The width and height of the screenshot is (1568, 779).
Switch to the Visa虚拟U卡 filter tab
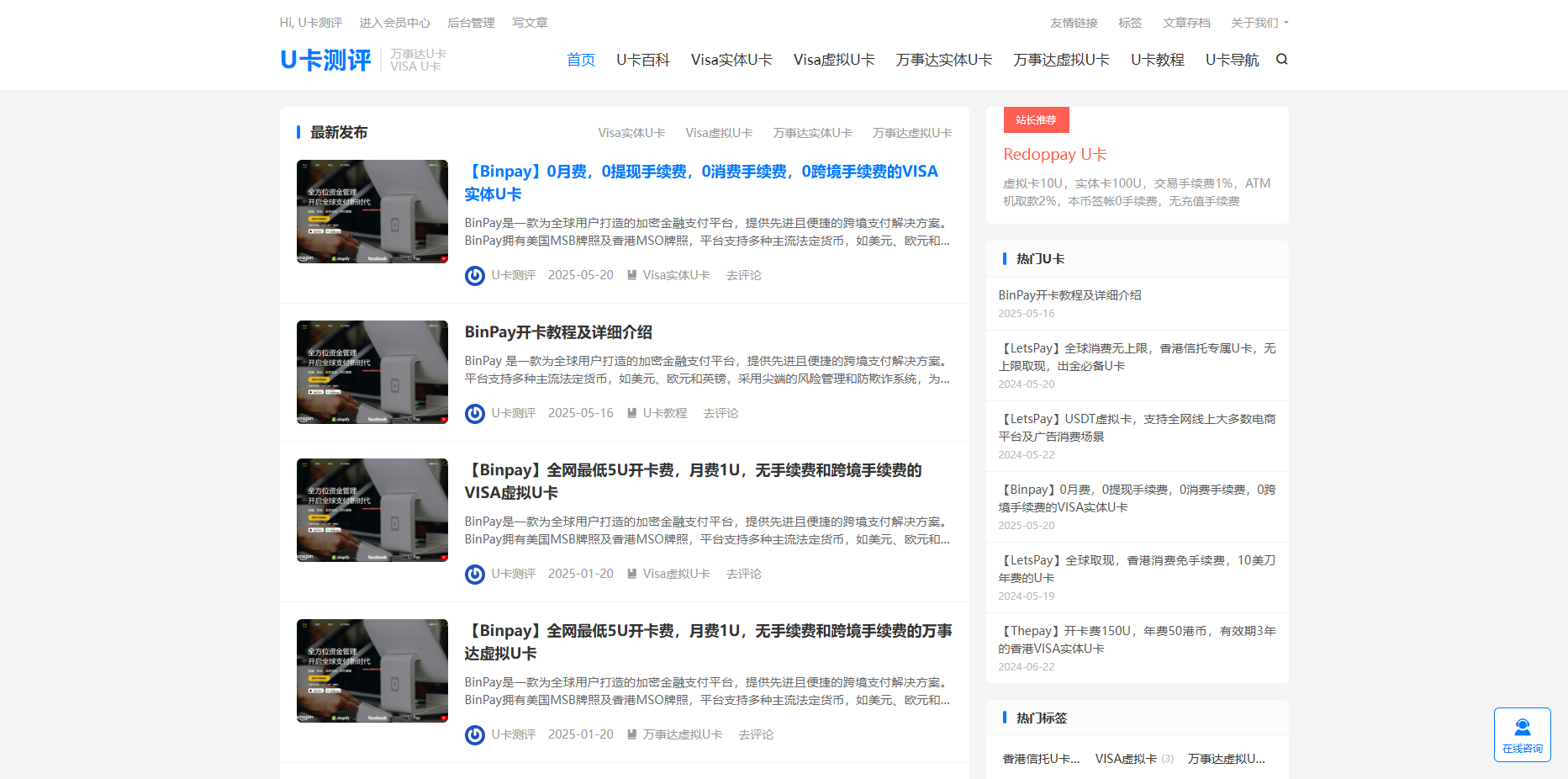(x=718, y=132)
